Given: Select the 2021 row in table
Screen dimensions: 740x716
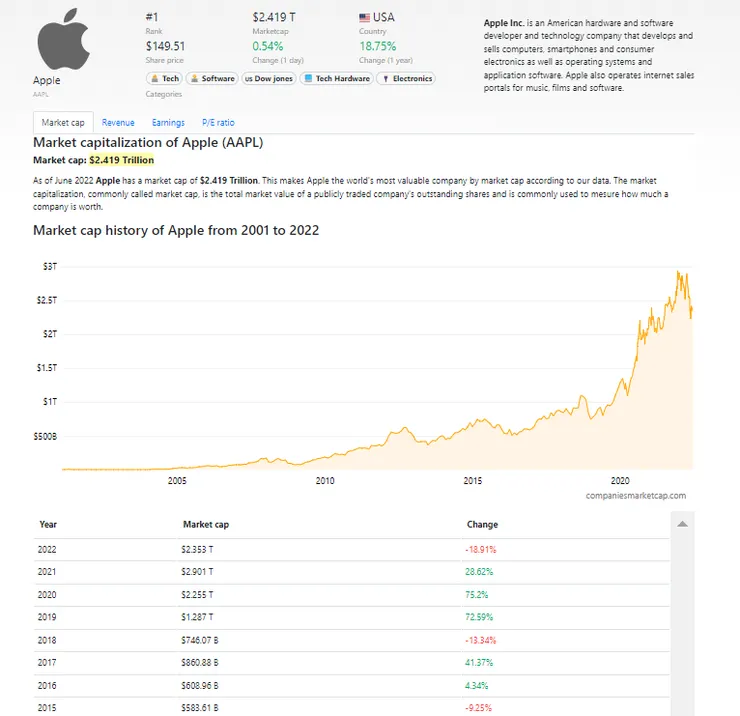Looking at the screenshot, I should coord(350,572).
